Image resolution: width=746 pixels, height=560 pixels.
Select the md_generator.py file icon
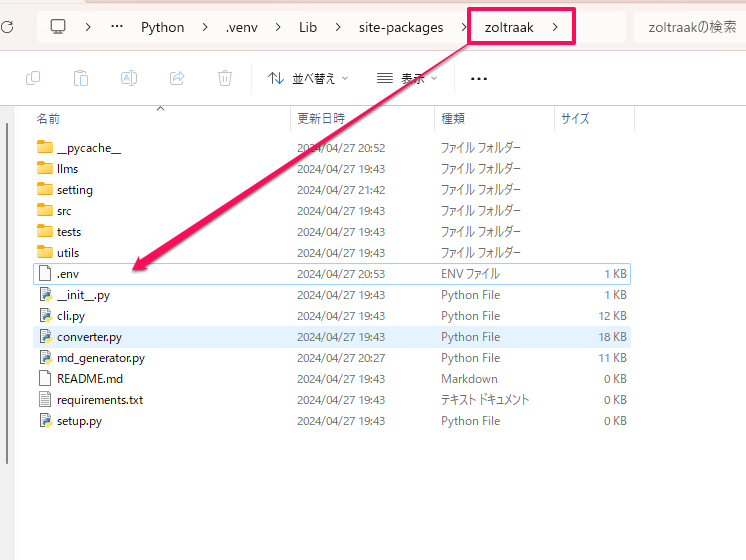pos(45,357)
